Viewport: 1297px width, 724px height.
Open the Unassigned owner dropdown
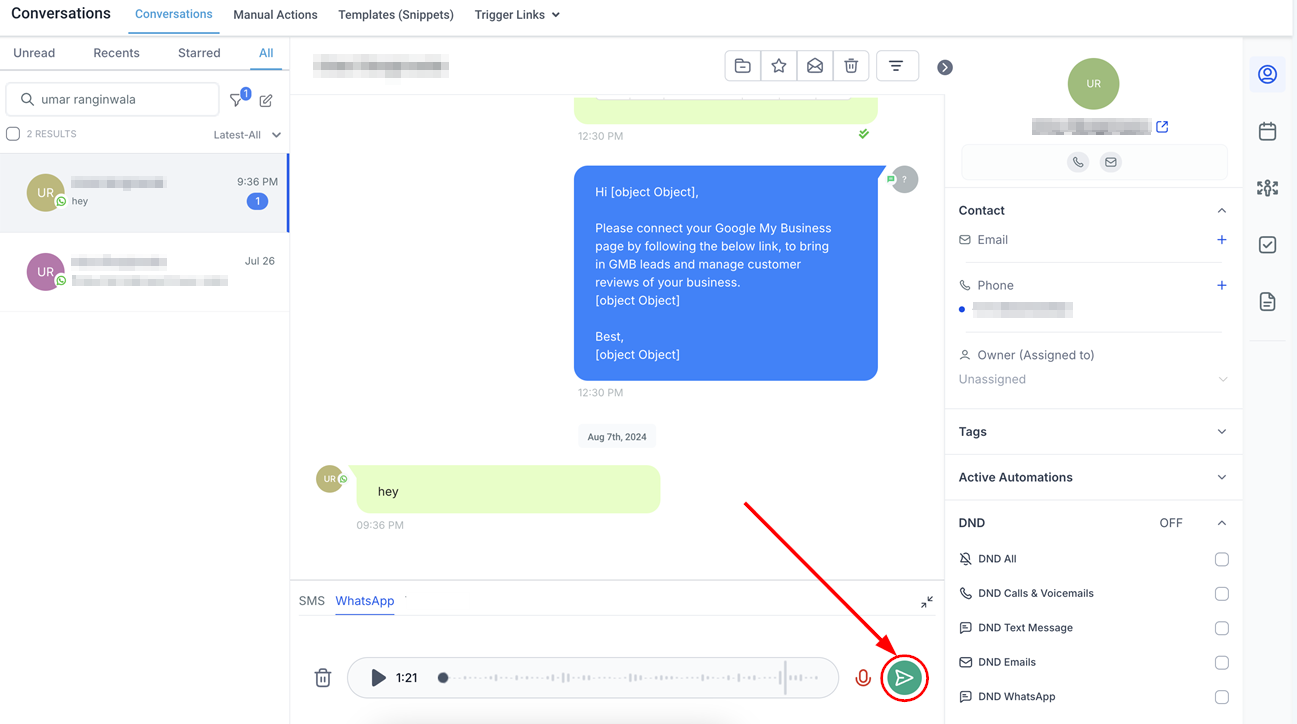(1093, 379)
